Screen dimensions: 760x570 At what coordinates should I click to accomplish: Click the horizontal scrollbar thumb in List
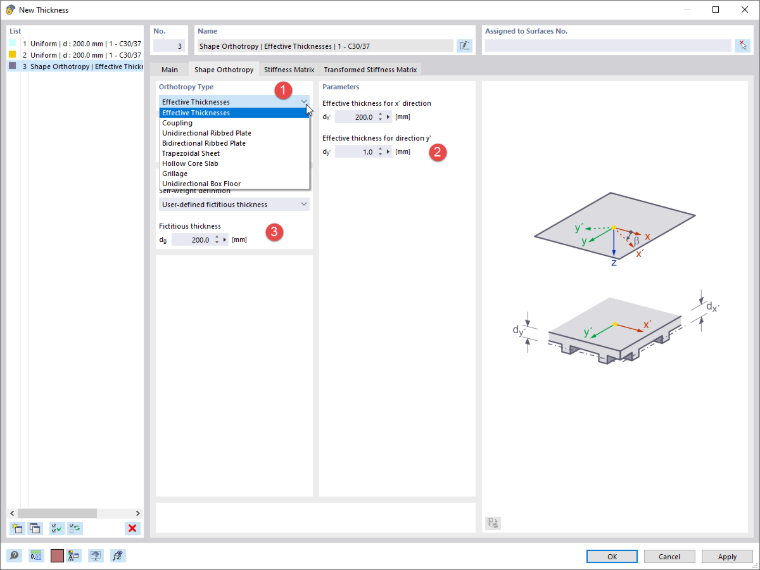click(x=57, y=513)
